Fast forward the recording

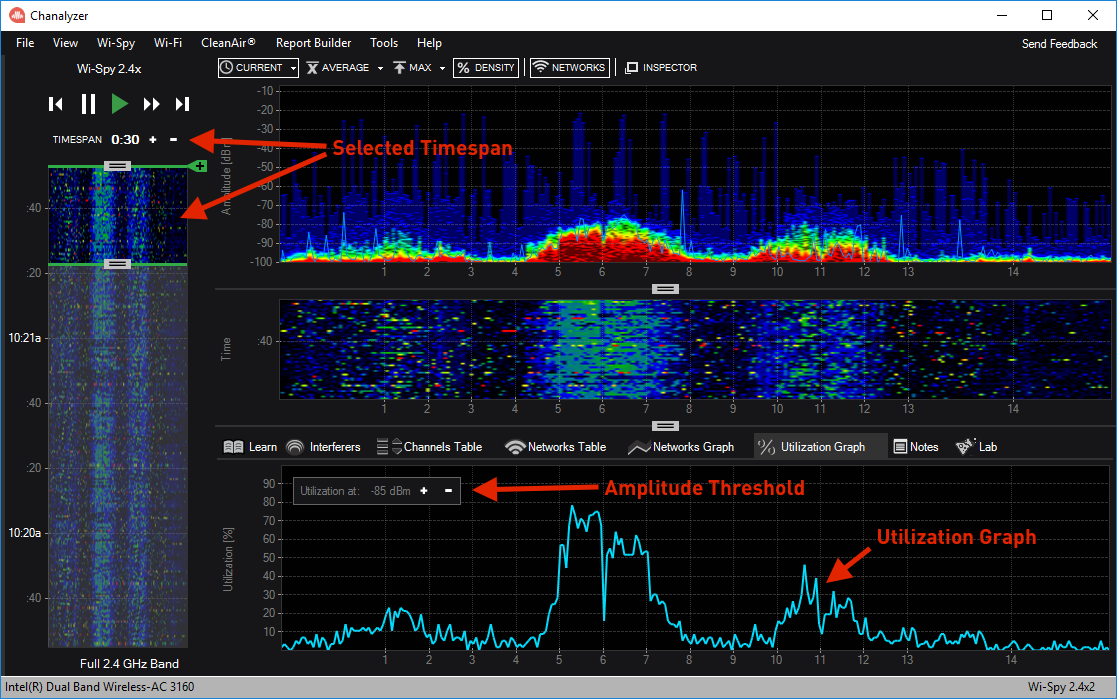(151, 104)
